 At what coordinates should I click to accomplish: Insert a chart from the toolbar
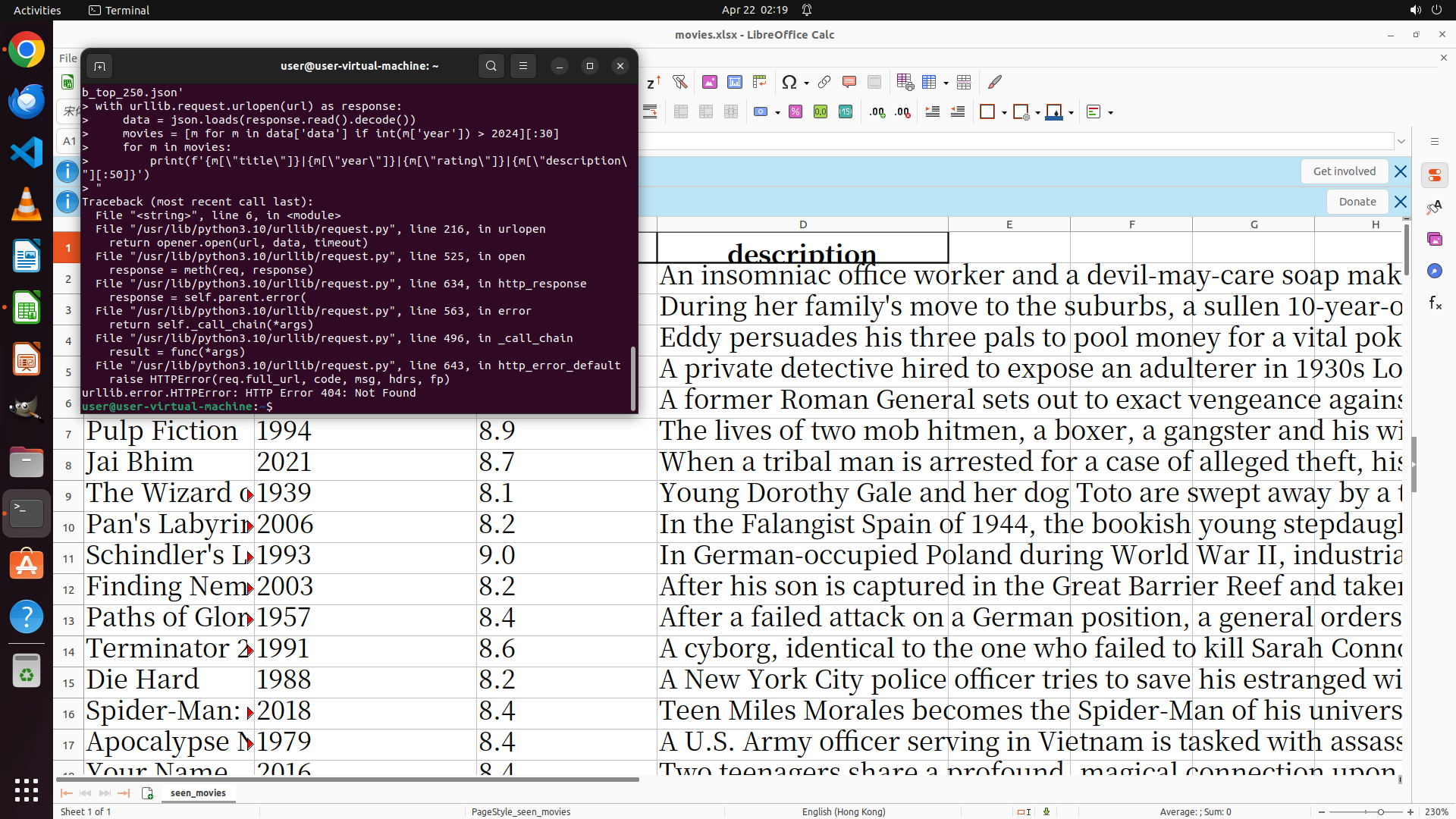734,82
